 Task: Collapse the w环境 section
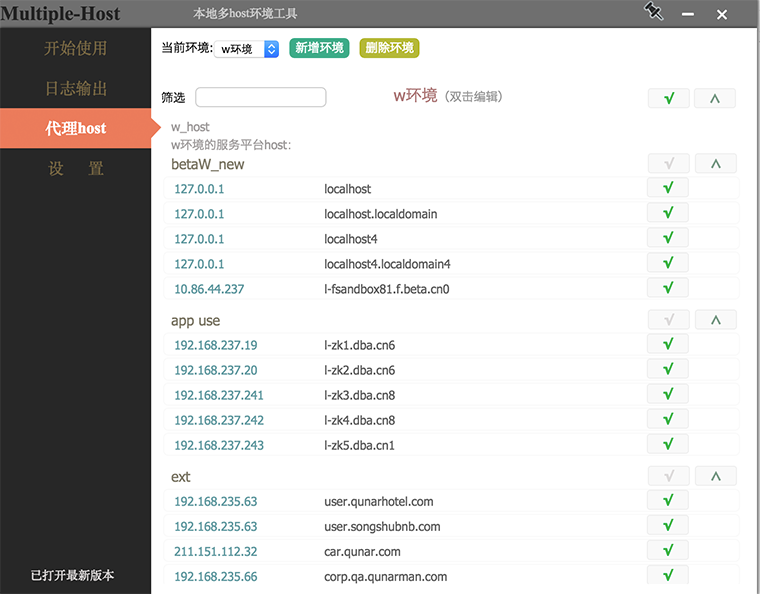715,98
